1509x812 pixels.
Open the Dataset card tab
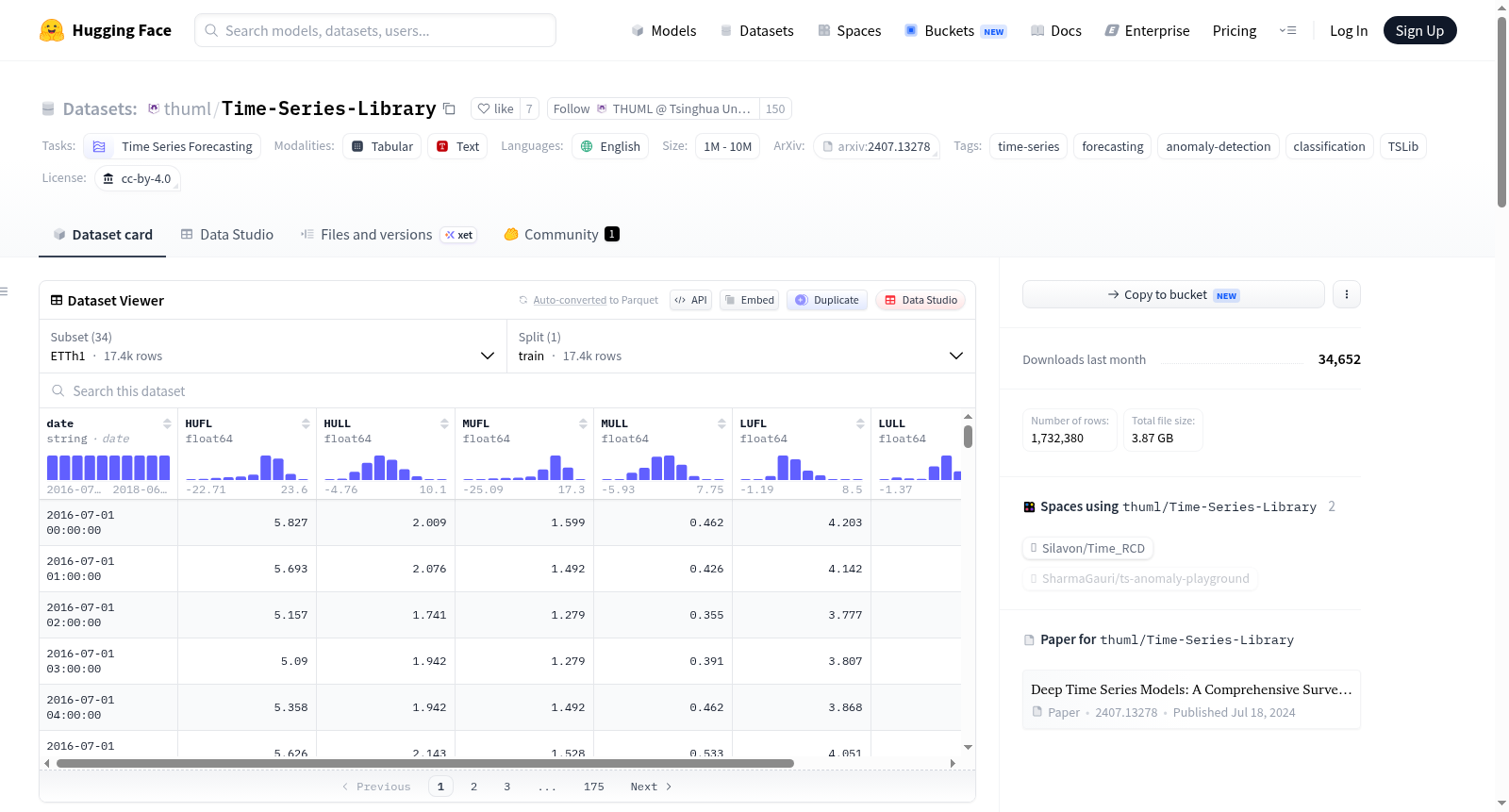coord(103,235)
